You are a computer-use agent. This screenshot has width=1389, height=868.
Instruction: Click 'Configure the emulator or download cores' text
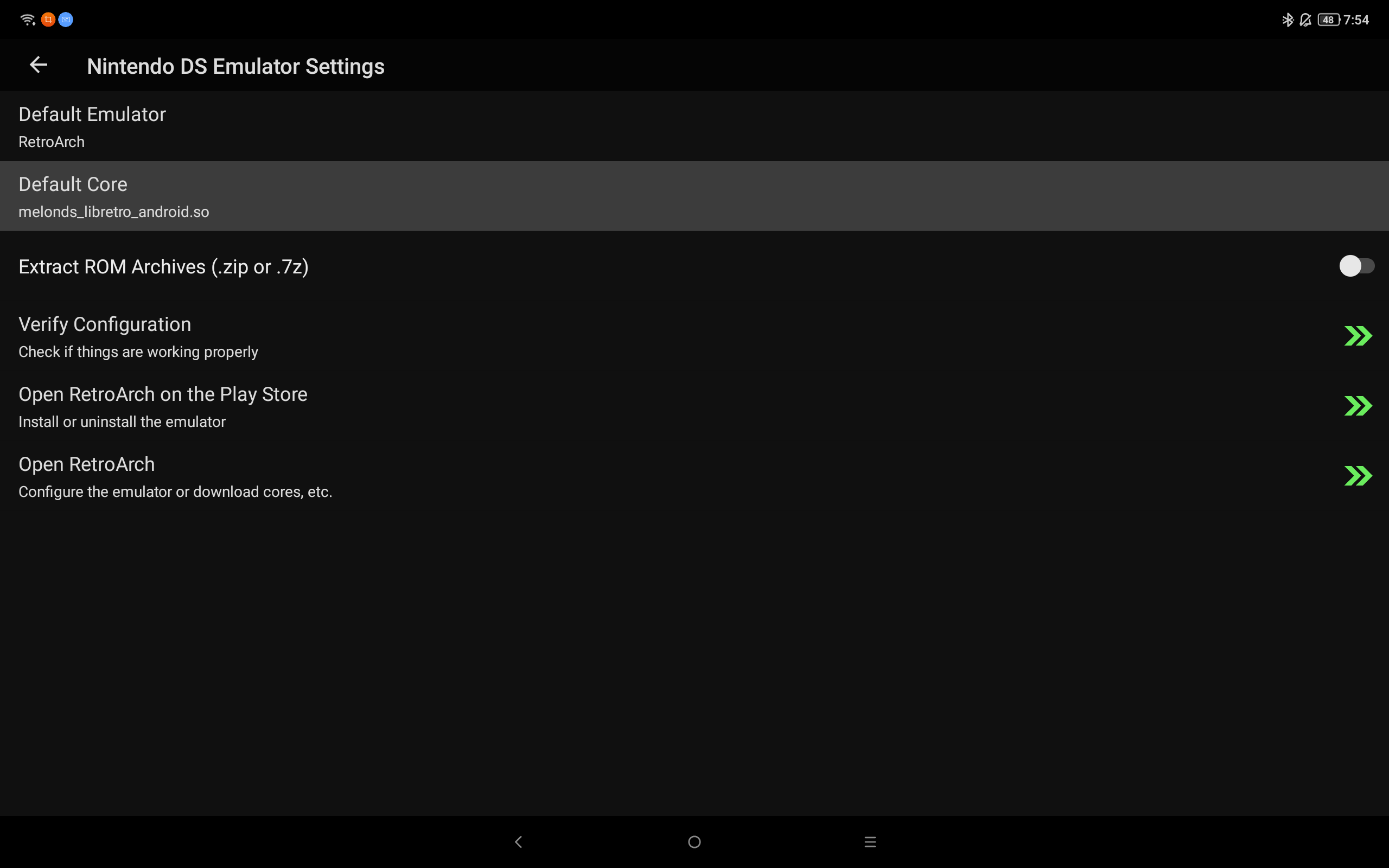[x=175, y=492]
